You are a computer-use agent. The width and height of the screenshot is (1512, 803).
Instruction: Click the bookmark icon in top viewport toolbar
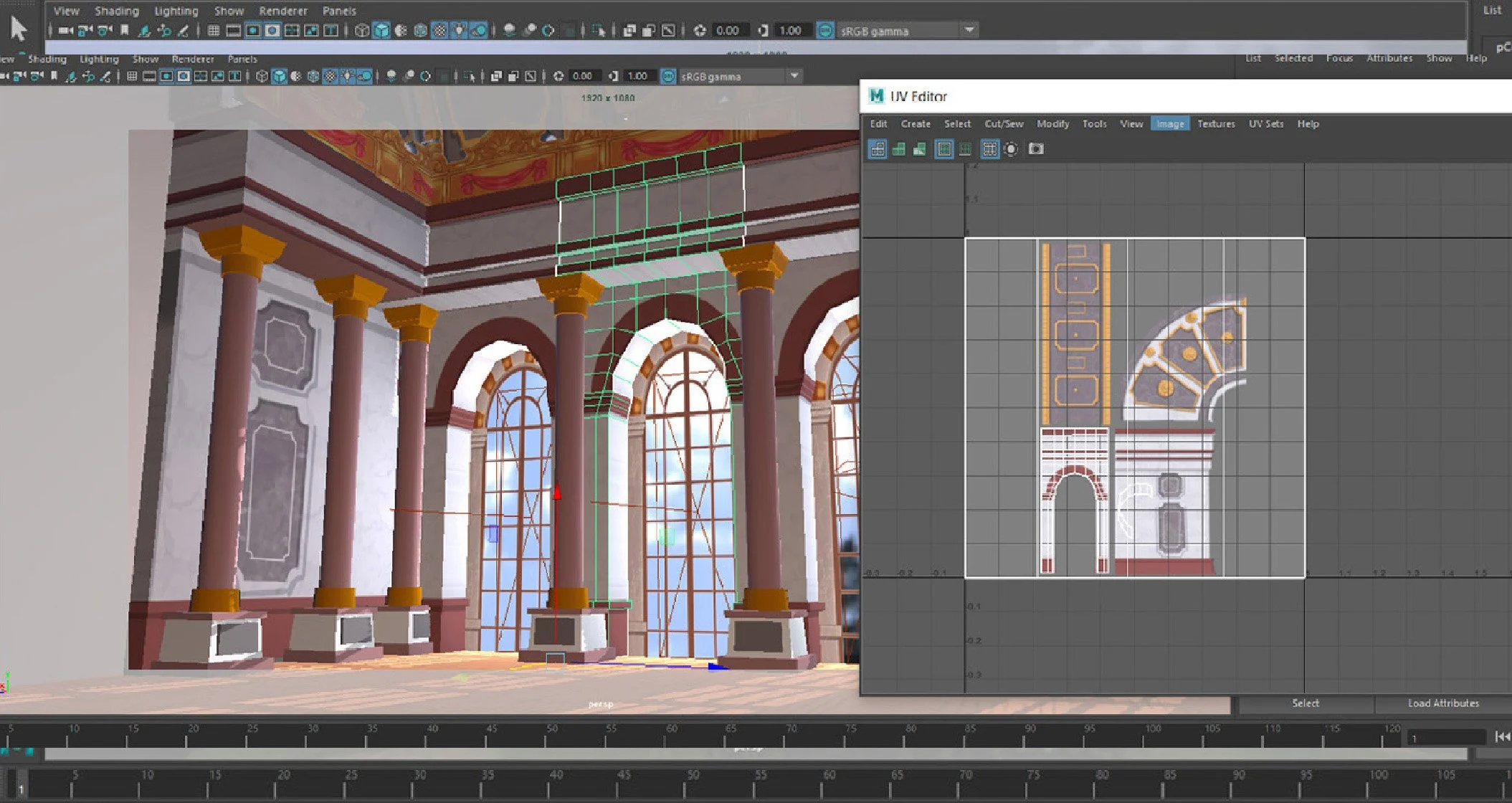click(125, 30)
